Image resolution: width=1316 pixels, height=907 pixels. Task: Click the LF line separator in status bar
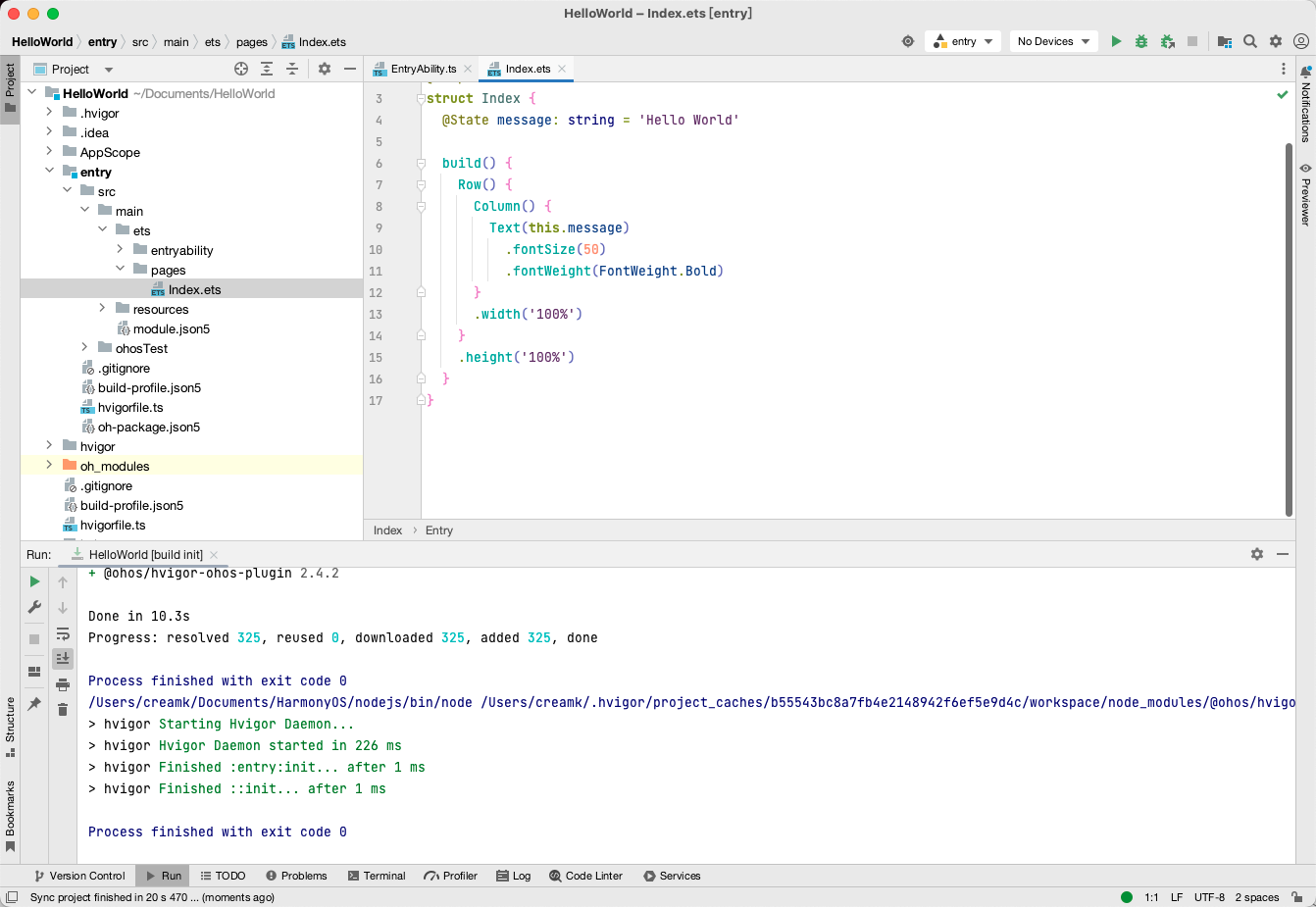pos(1177,897)
